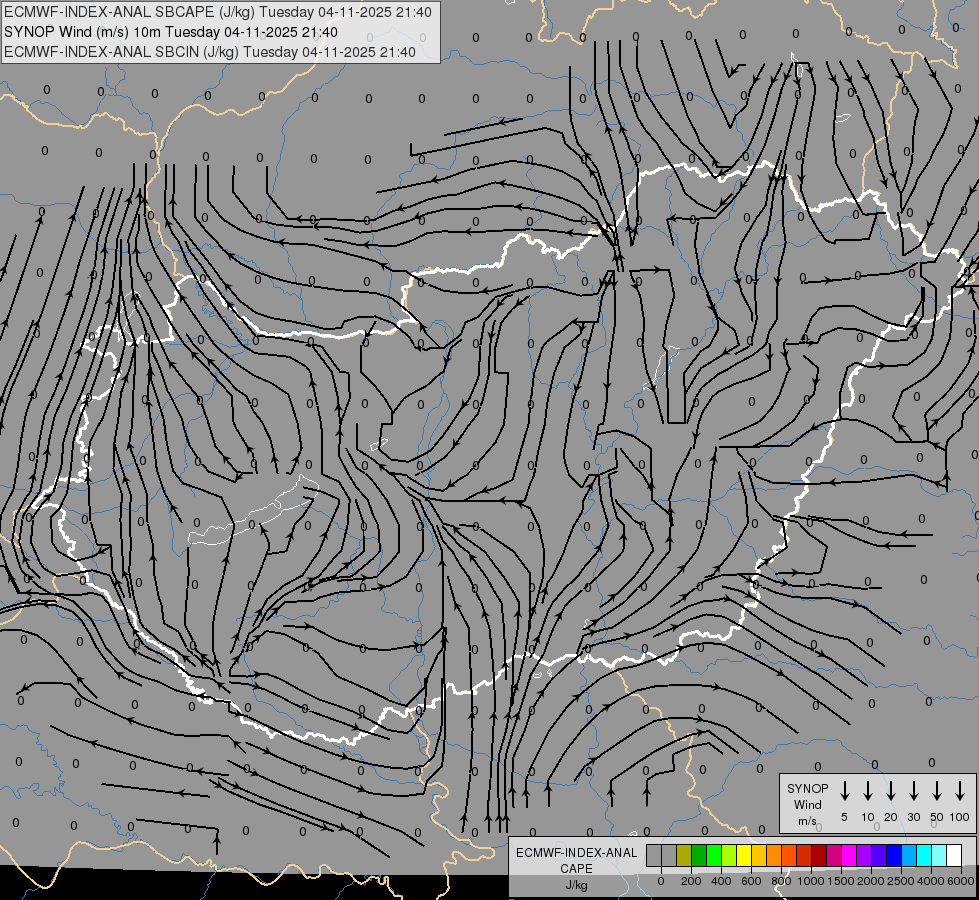979x900 pixels.
Task: Click the 'CAPE' label in the colour legend
Action: point(576,869)
